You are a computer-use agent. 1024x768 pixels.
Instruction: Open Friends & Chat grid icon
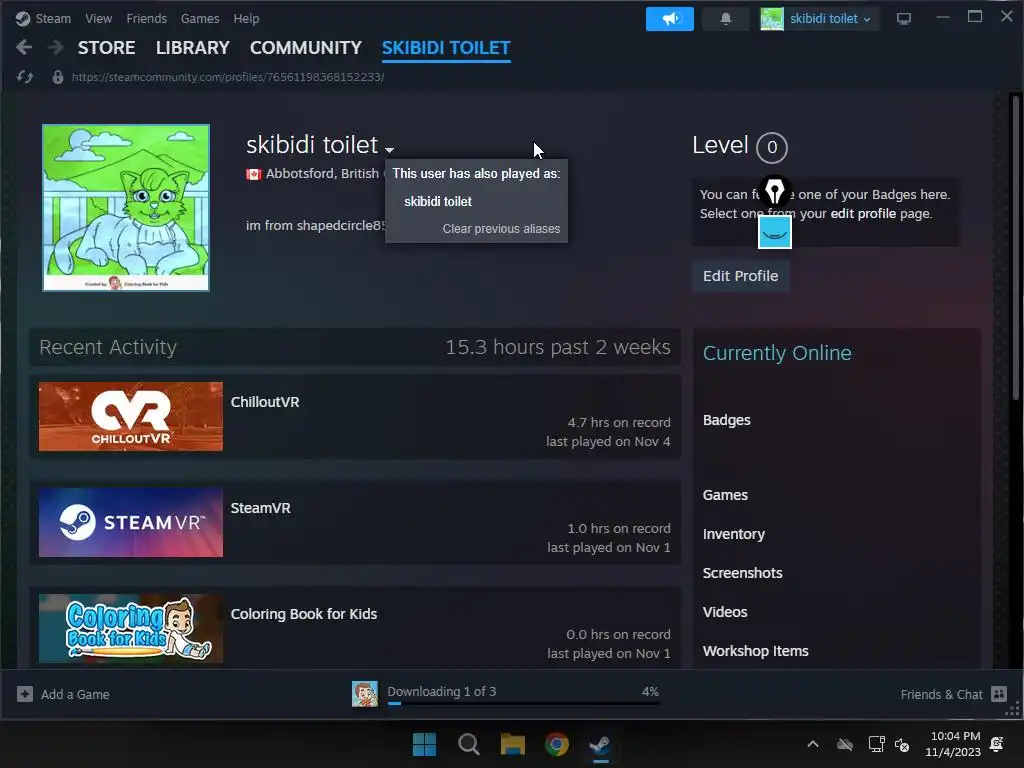pos(999,694)
